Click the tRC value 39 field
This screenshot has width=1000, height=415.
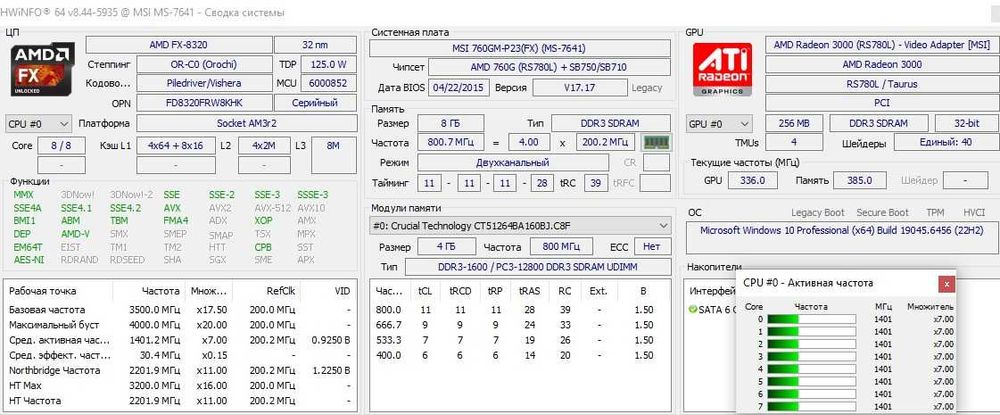(596, 183)
